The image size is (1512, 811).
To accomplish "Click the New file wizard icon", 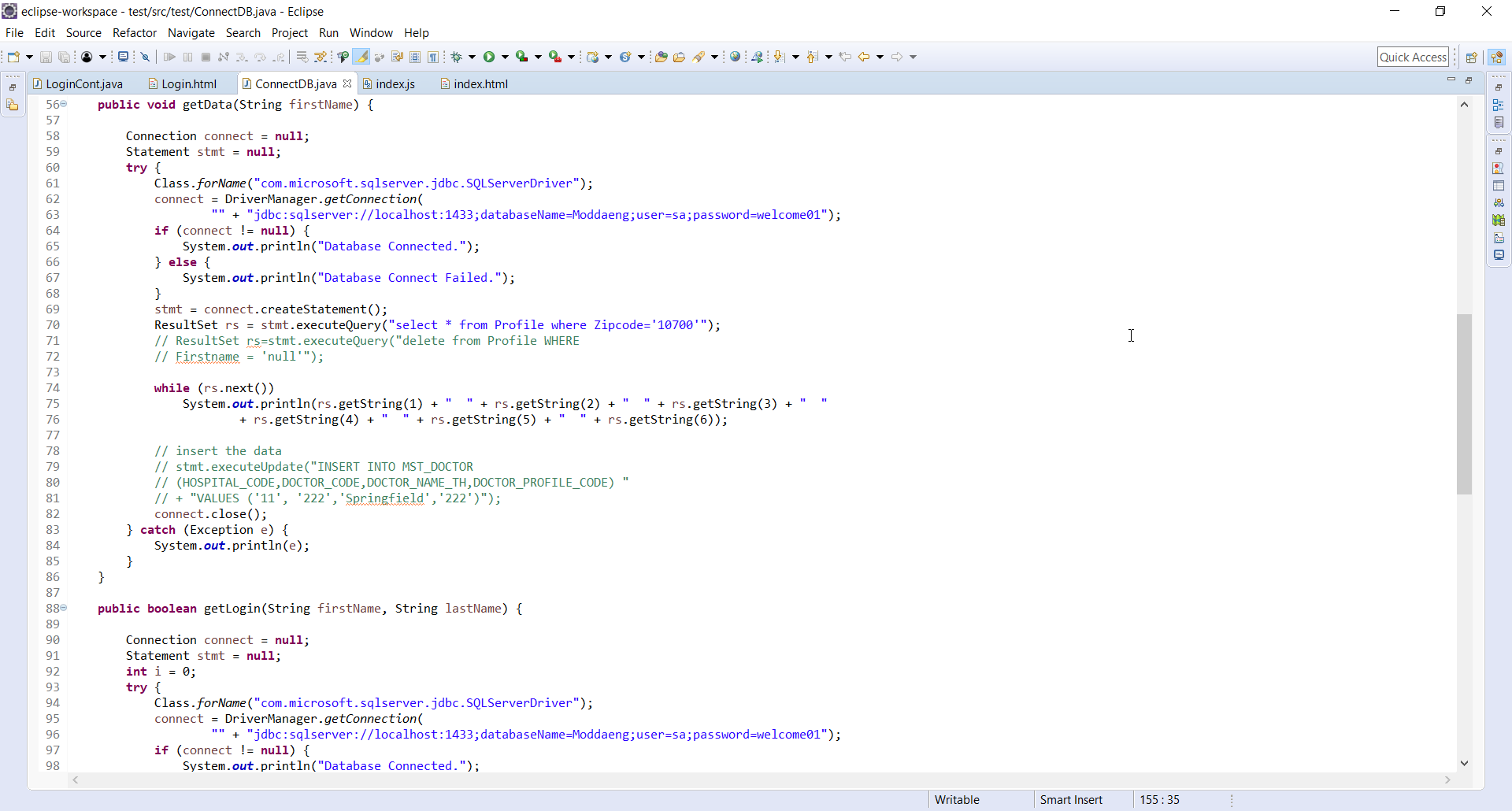I will tap(13, 57).
